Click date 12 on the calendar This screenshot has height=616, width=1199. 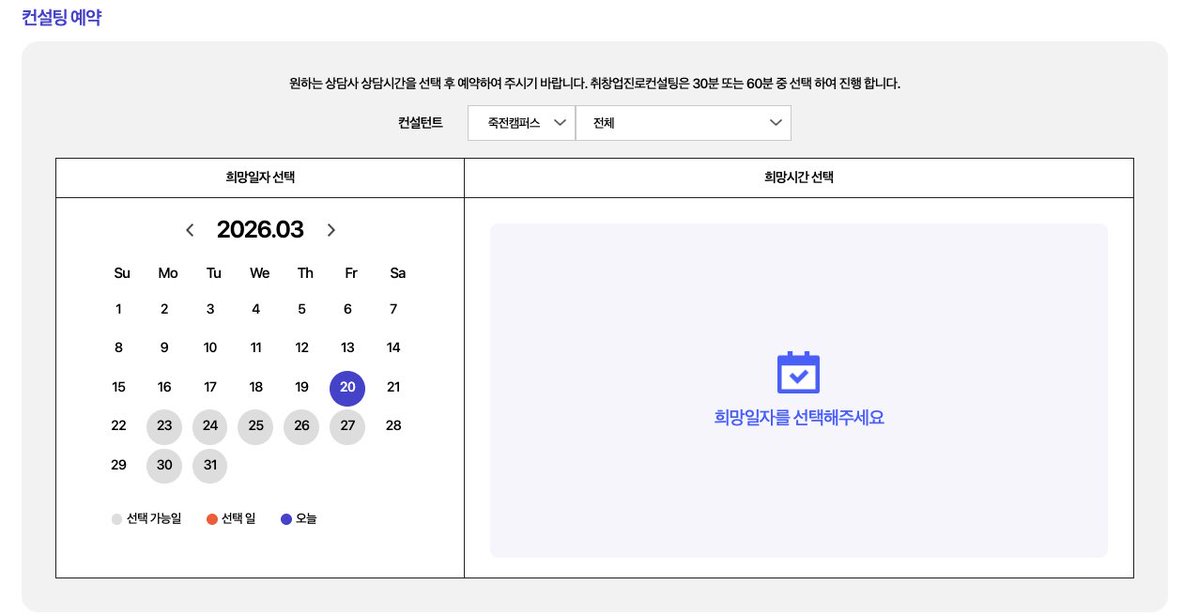tap(302, 348)
